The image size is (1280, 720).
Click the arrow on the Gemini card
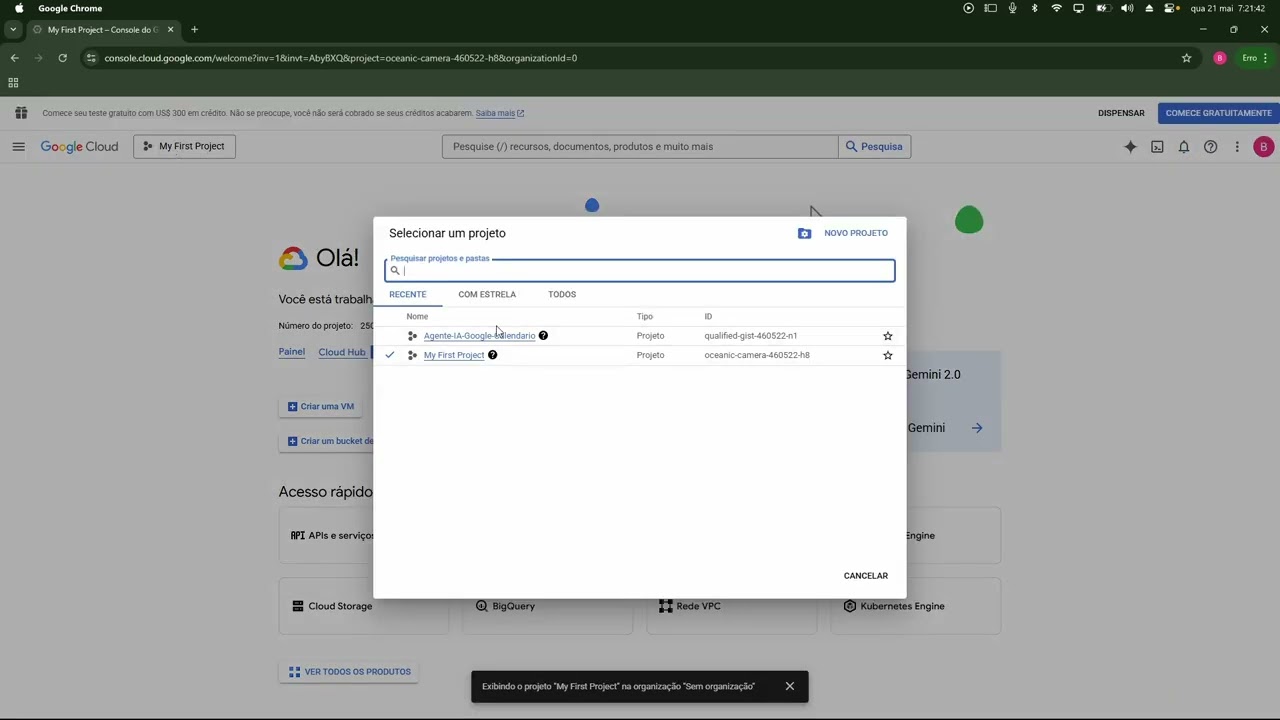(x=977, y=428)
